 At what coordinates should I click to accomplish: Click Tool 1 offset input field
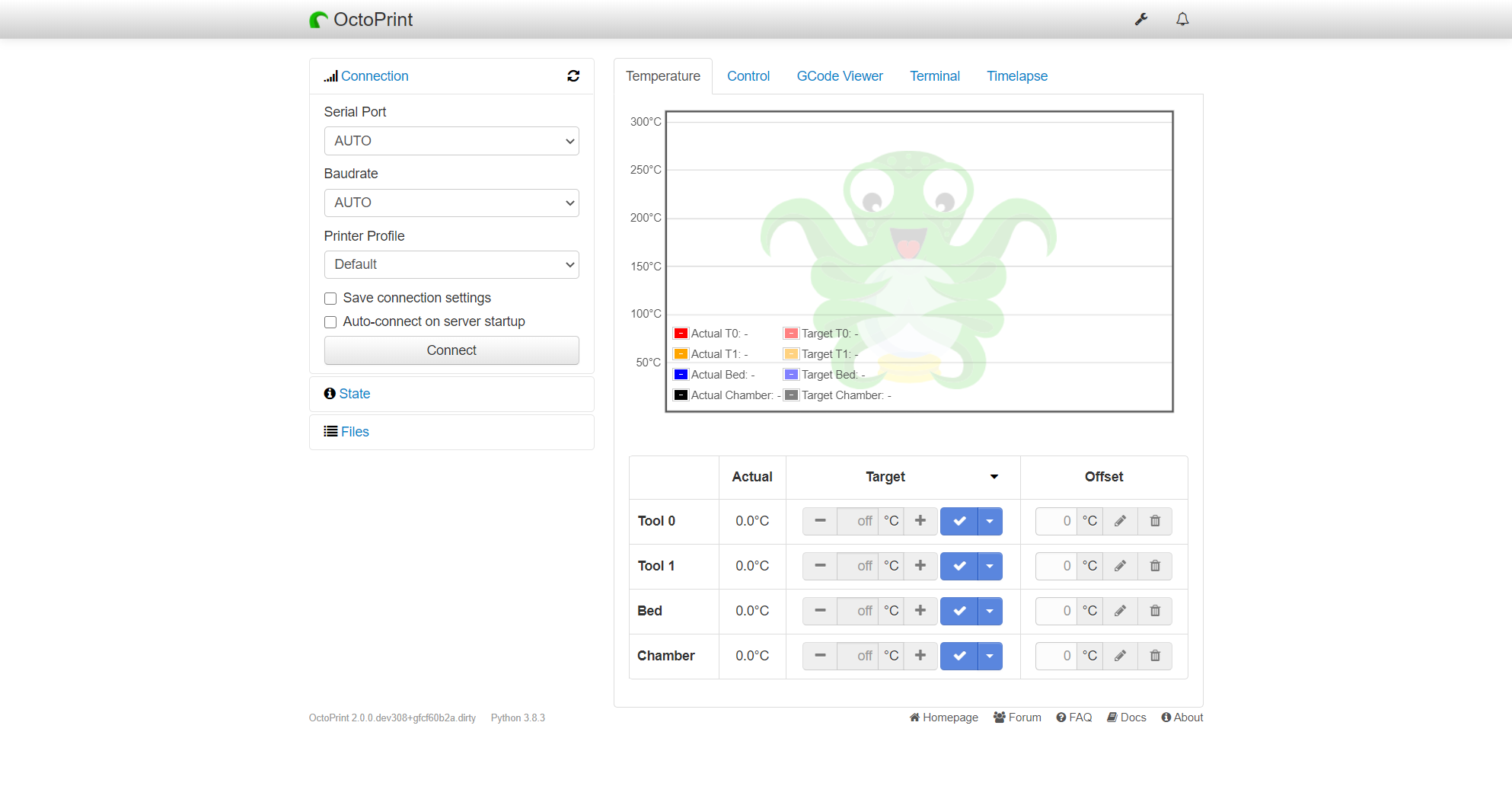pos(1057,566)
